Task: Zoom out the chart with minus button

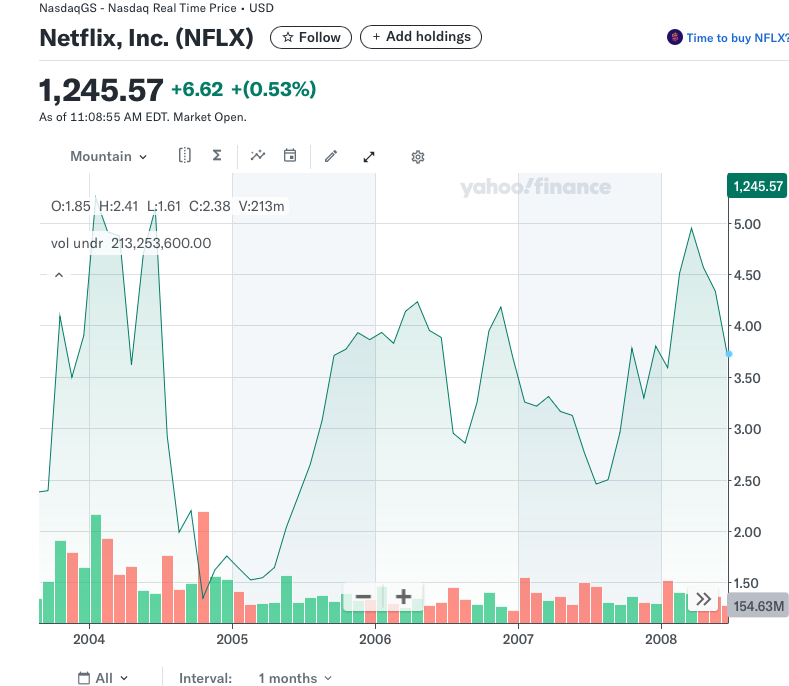Action: pyautogui.click(x=363, y=597)
